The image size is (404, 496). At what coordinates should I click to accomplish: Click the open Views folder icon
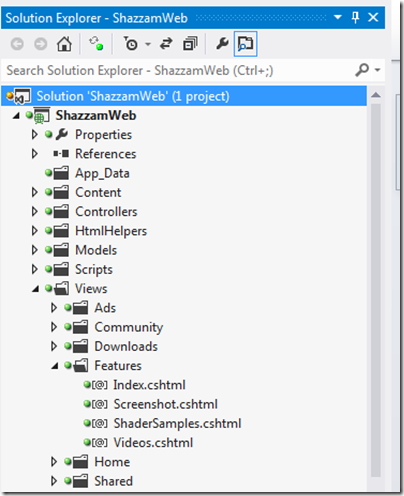(61, 289)
